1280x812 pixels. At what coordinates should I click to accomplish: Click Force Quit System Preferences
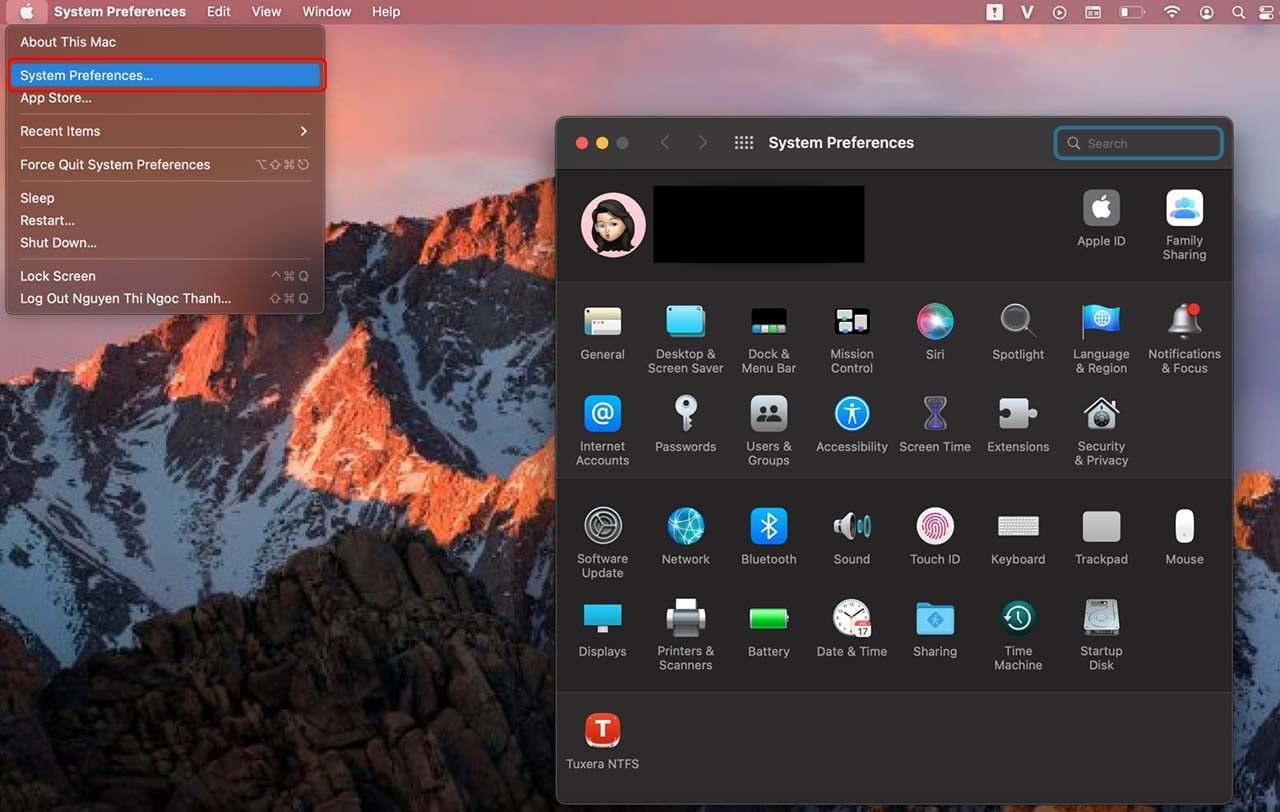click(x=115, y=165)
